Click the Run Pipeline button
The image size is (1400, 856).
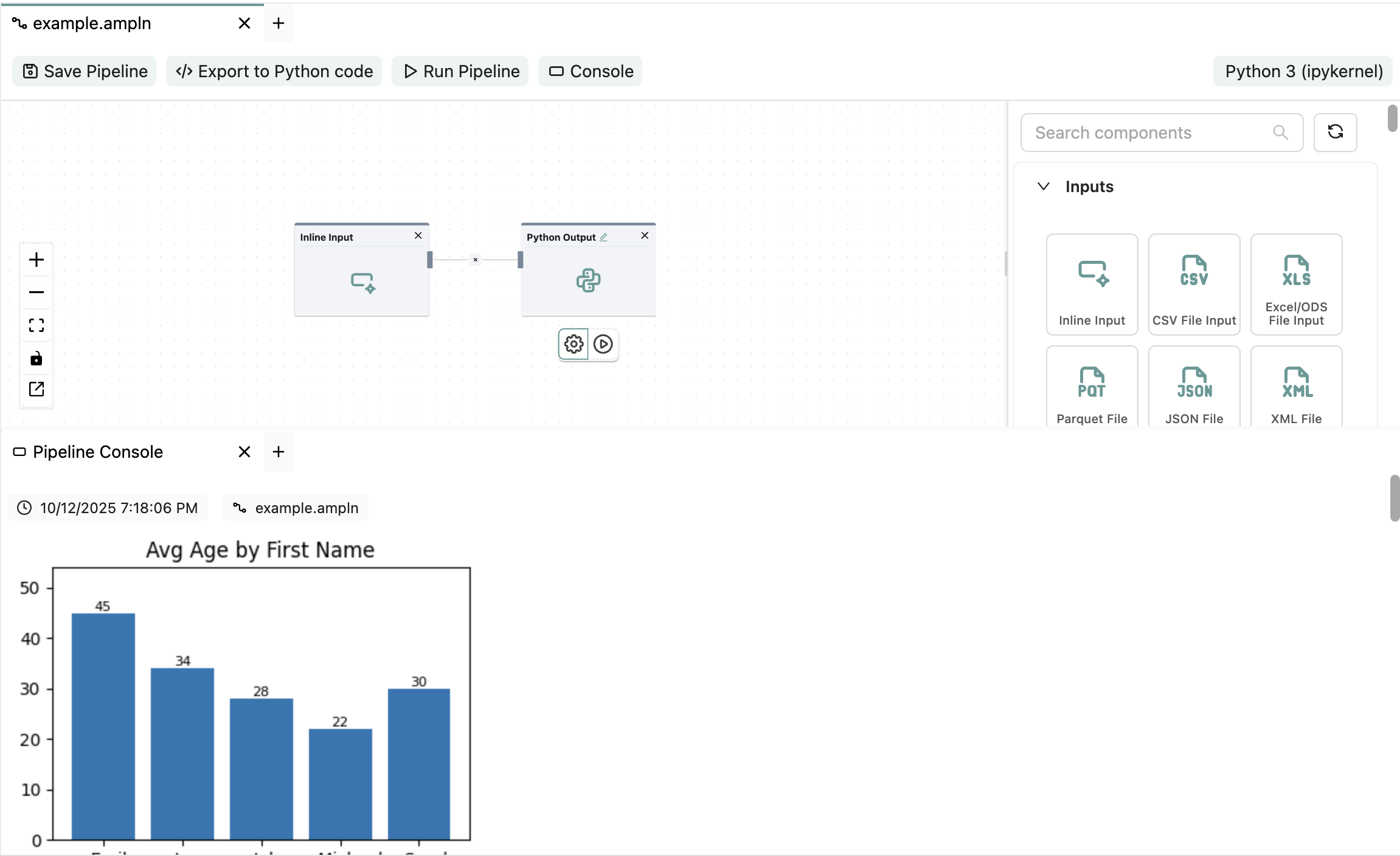click(x=461, y=71)
